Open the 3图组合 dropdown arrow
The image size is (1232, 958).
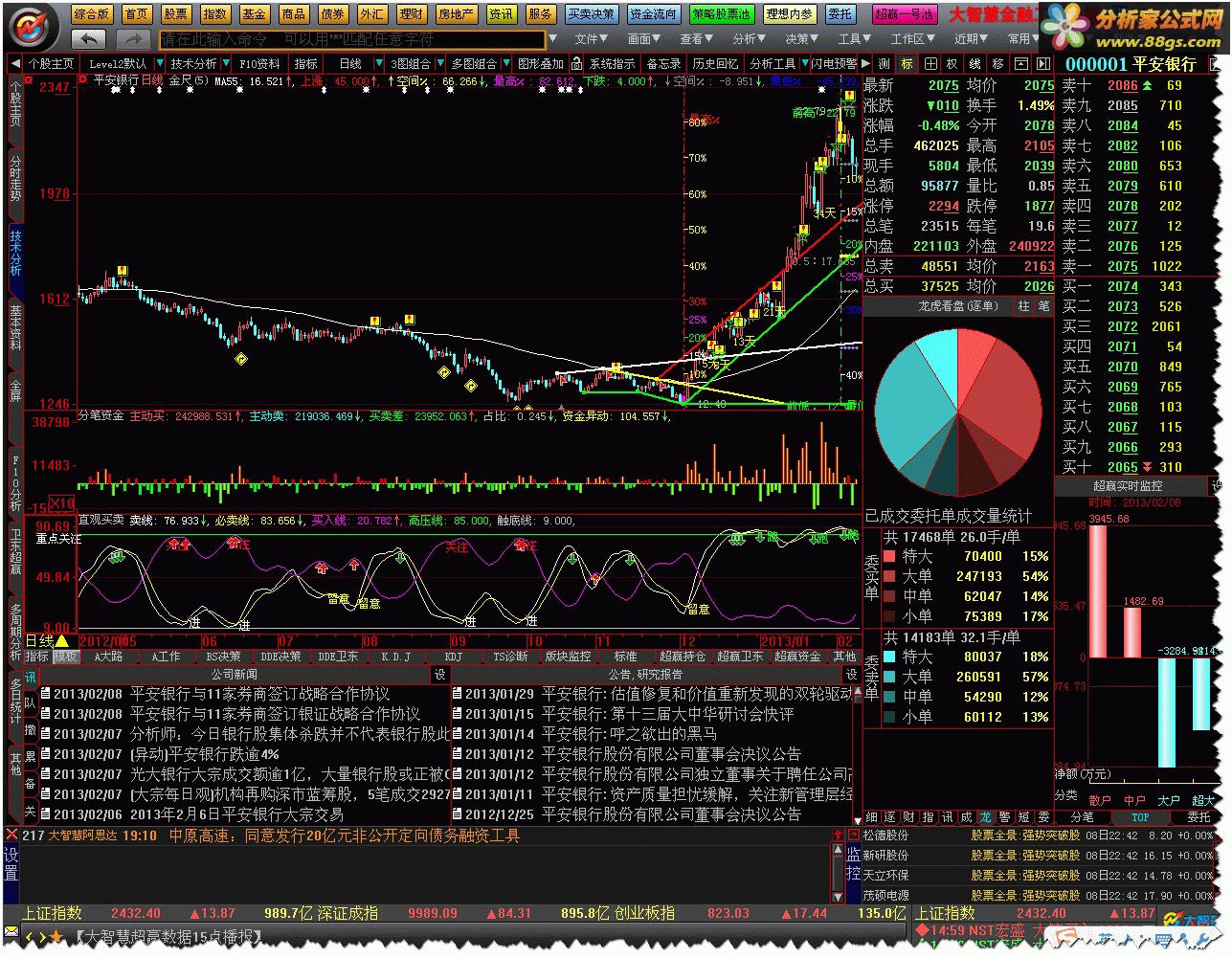pos(439,63)
